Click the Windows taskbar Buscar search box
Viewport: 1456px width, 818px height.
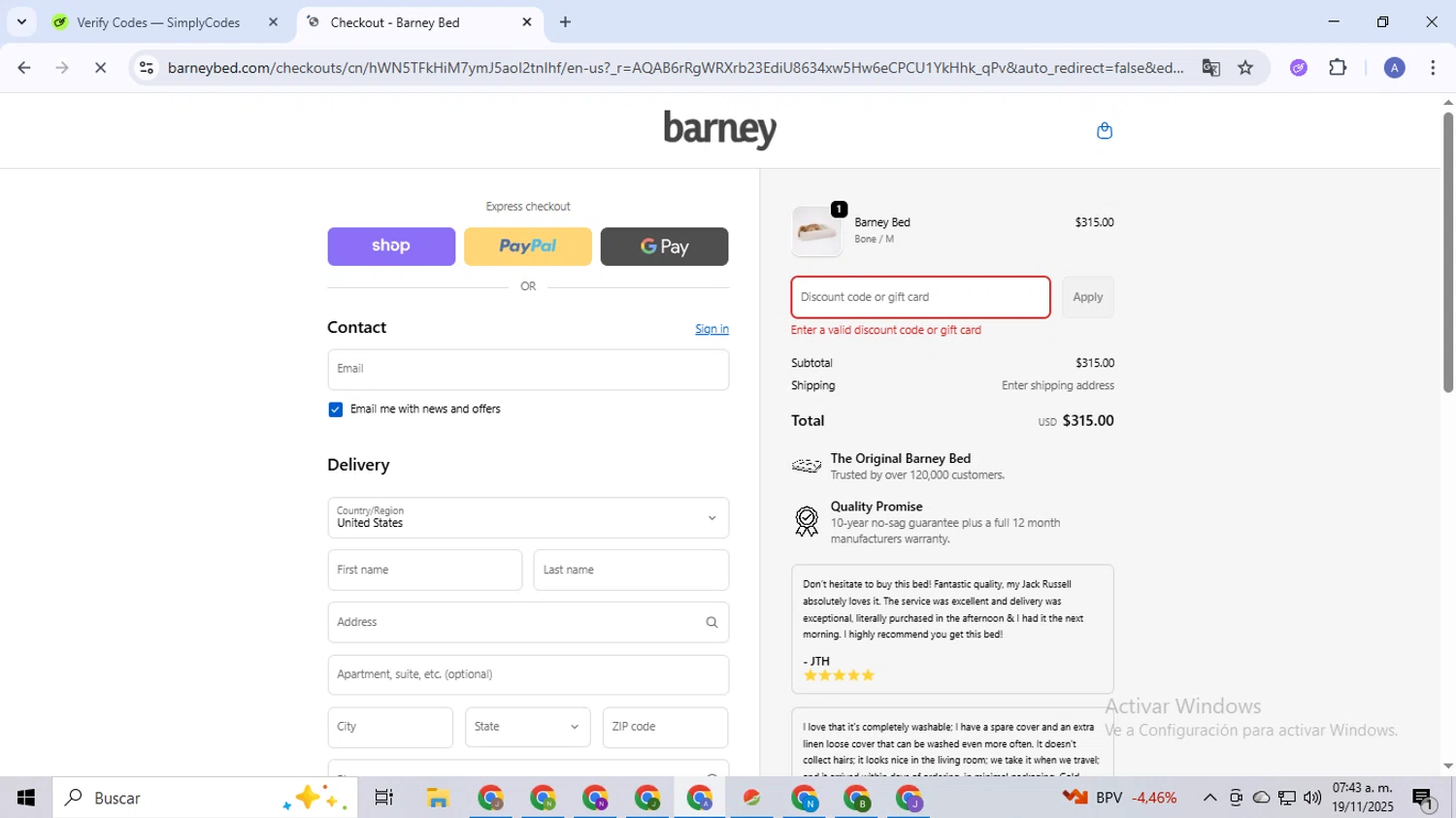coord(204,798)
